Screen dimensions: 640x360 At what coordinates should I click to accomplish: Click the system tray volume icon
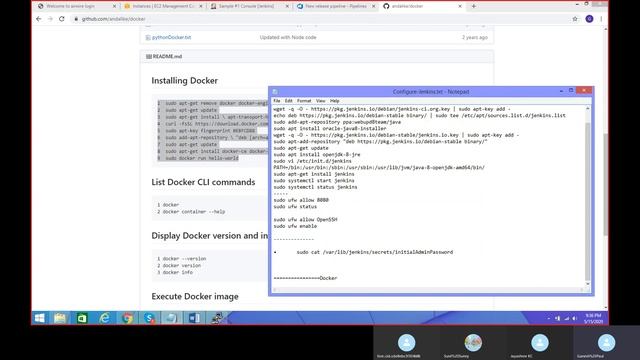point(575,318)
